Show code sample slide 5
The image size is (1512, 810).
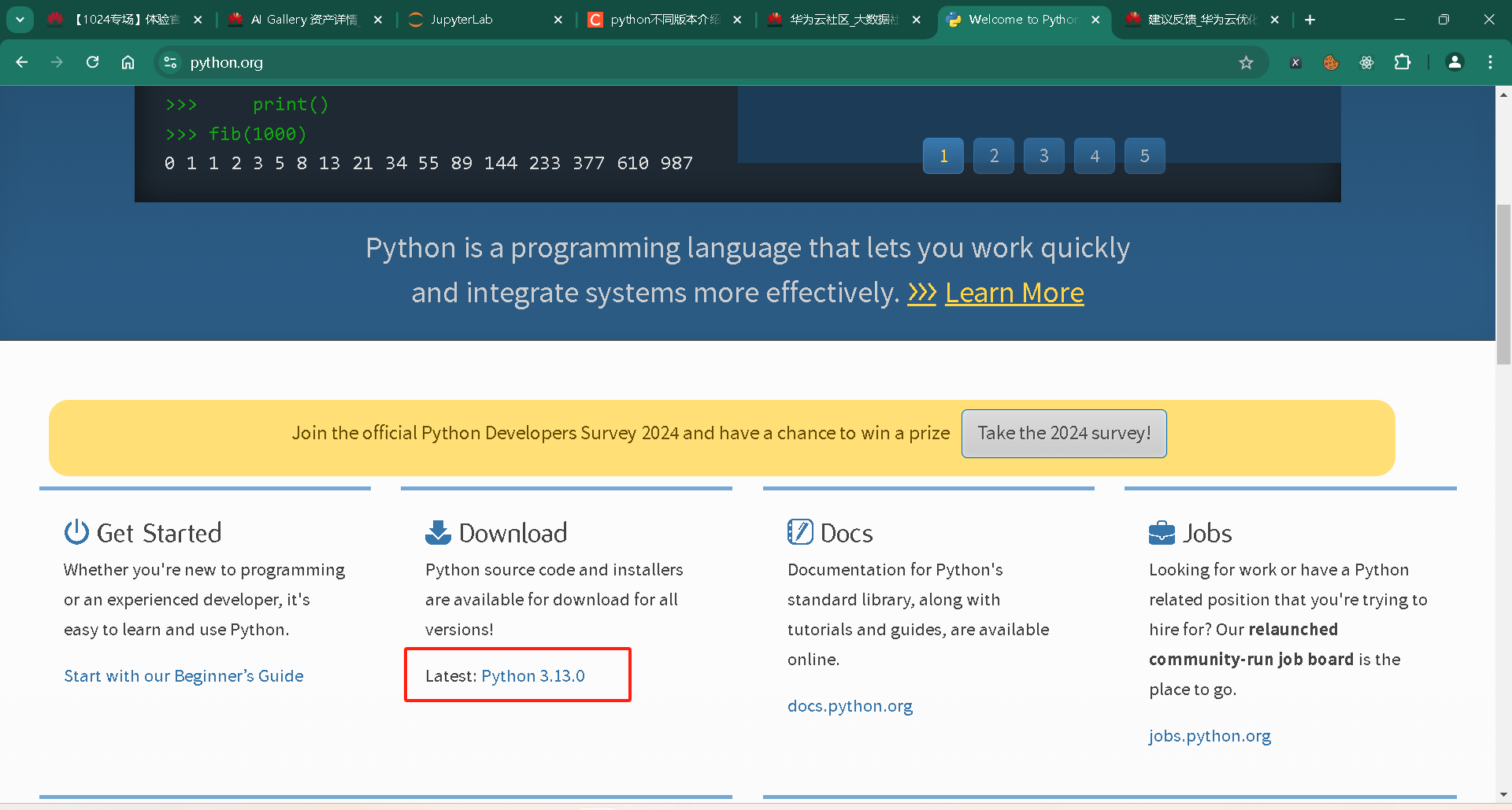(1145, 156)
